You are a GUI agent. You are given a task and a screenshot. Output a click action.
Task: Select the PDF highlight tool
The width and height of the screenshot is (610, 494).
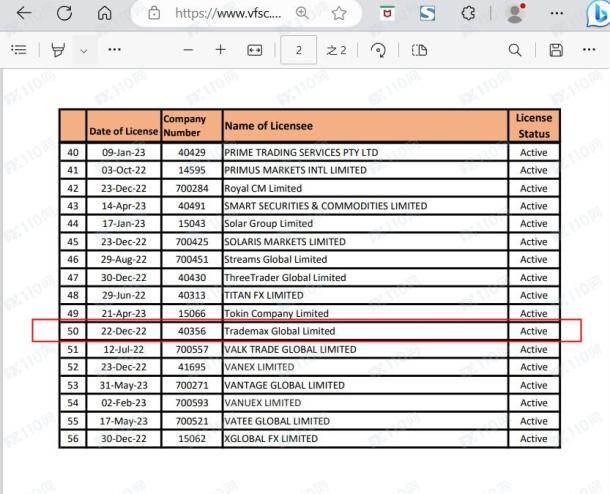tap(58, 50)
